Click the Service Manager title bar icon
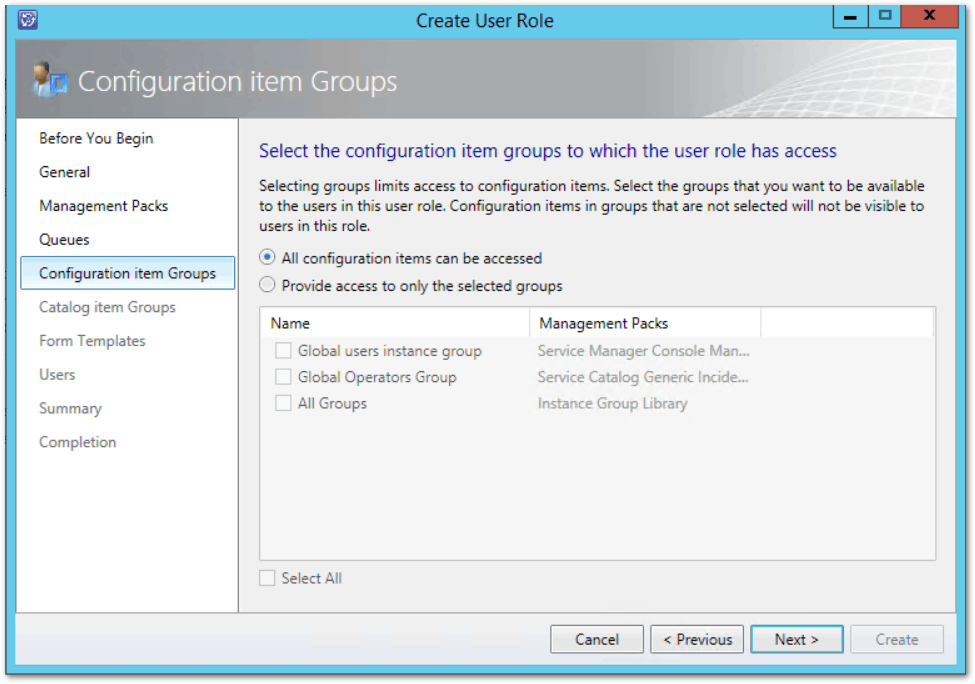The width and height of the screenshot is (975, 684). tap(27, 20)
